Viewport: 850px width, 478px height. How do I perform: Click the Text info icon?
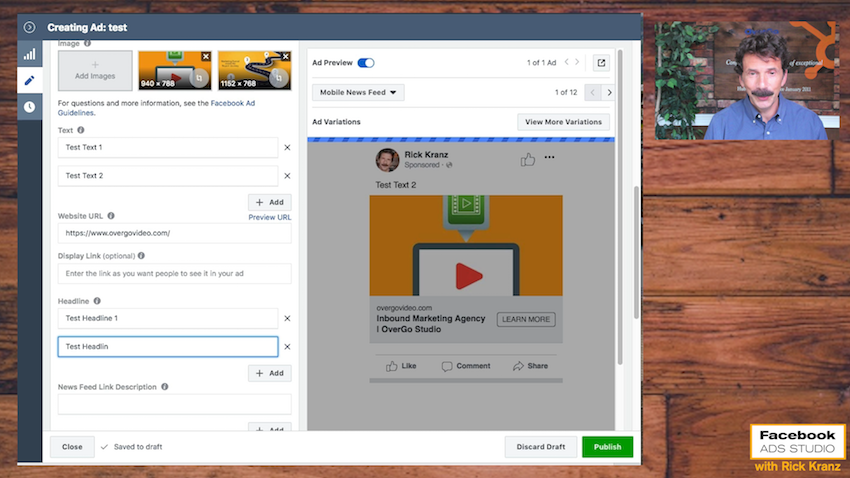81,130
